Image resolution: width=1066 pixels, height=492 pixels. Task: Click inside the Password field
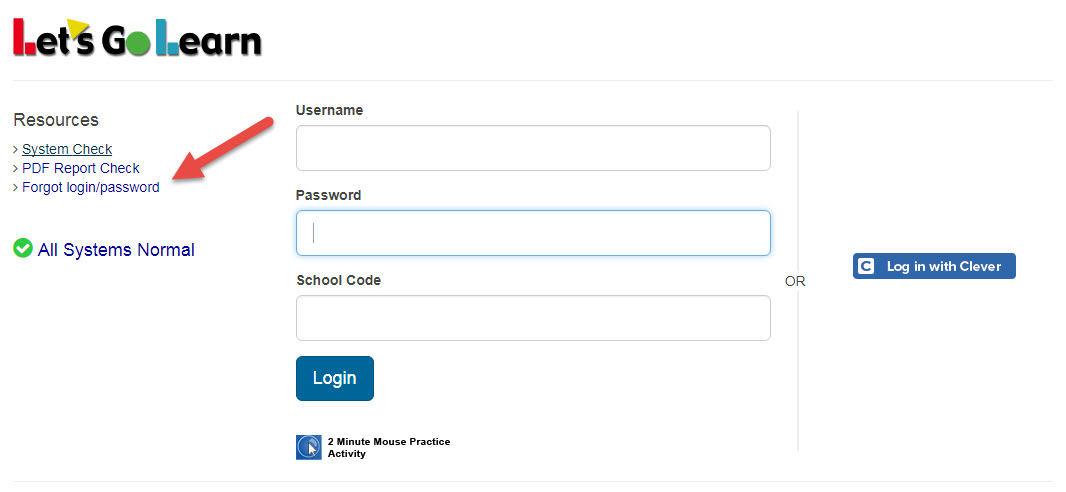tap(533, 233)
